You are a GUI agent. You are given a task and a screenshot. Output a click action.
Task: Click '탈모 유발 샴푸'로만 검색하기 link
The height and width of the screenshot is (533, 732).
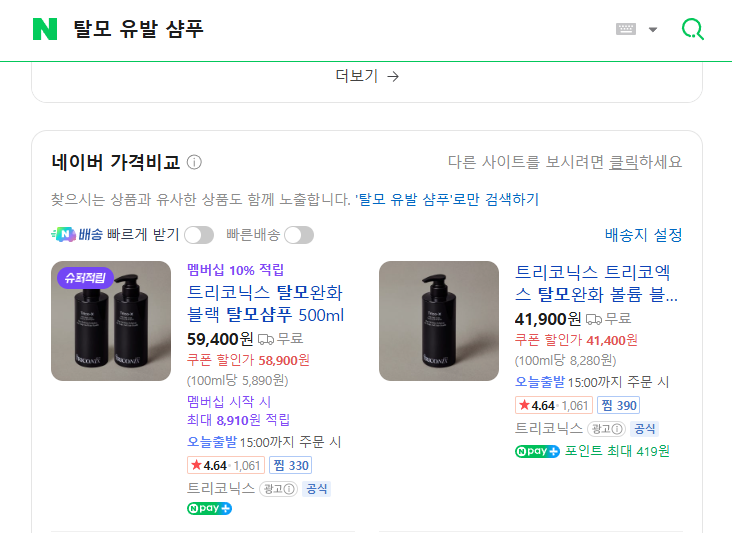coord(447,199)
